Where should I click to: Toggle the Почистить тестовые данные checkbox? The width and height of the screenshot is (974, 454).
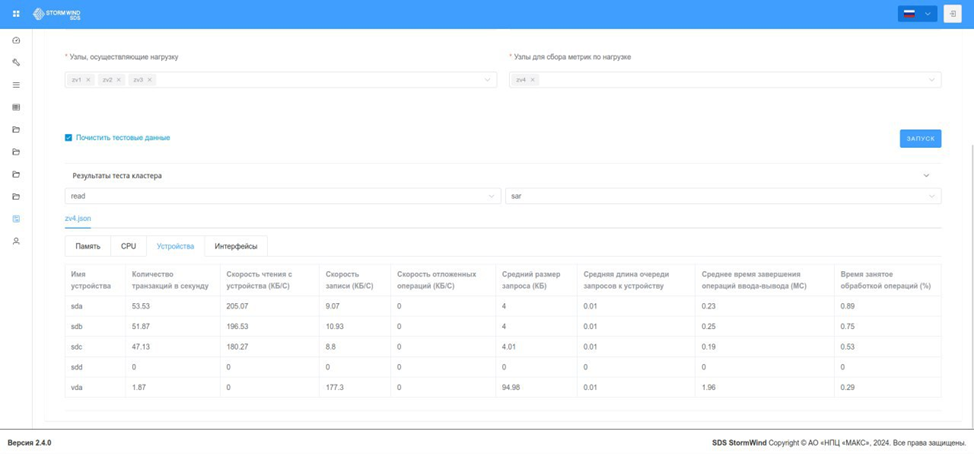(68, 138)
